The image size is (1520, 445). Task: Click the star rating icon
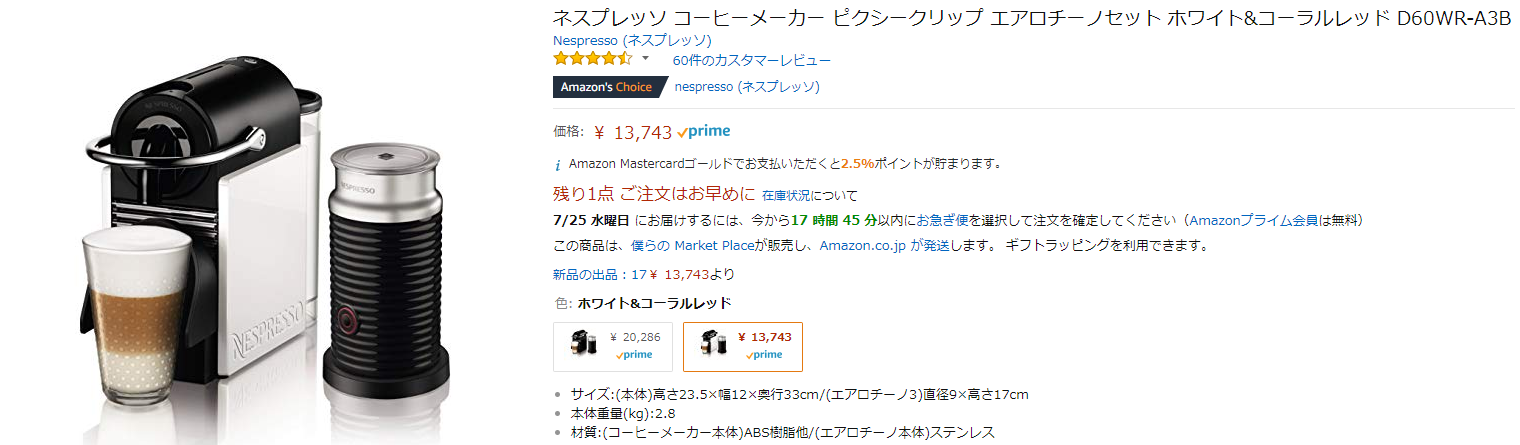click(593, 59)
